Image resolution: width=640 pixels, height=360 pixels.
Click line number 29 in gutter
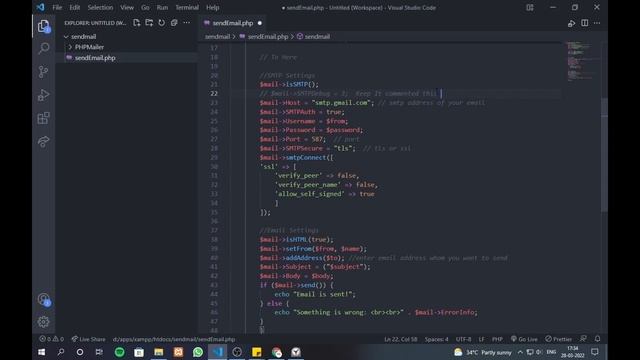(x=214, y=158)
